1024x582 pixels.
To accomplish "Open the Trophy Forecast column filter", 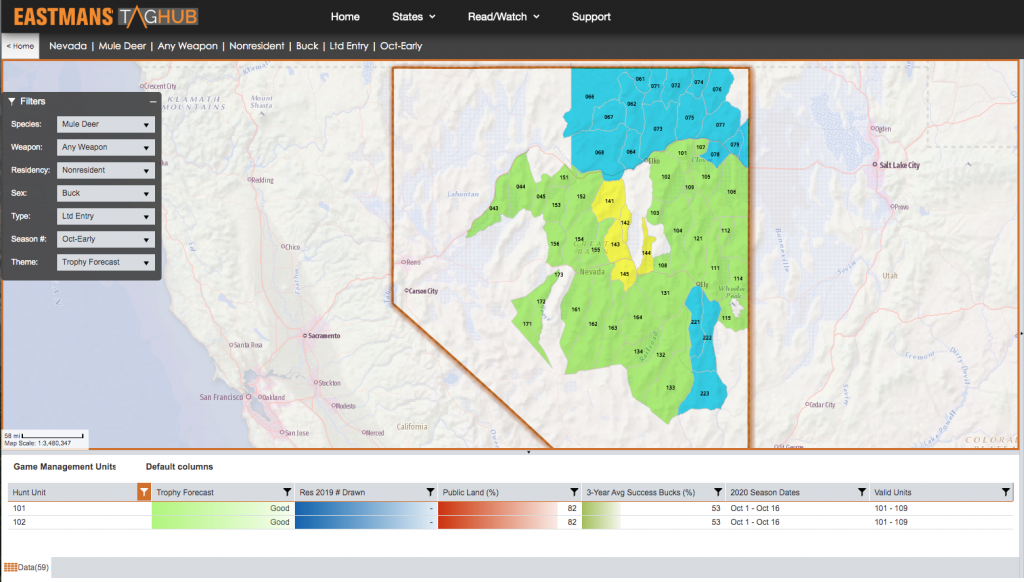I will pyautogui.click(x=287, y=492).
